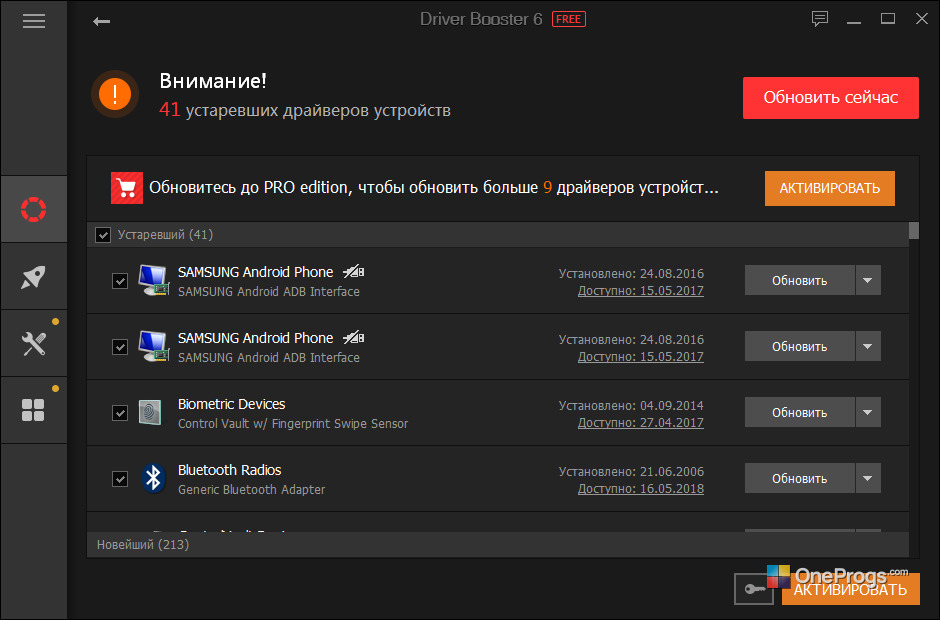Screen dimensions: 940x620
Task: Click the red shopping cart icon
Action: point(126,188)
